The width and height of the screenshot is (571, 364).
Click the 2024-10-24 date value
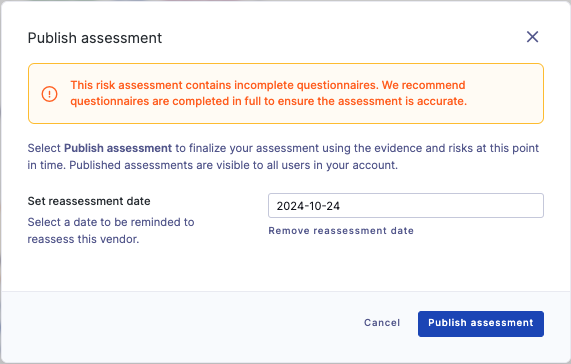click(x=308, y=206)
